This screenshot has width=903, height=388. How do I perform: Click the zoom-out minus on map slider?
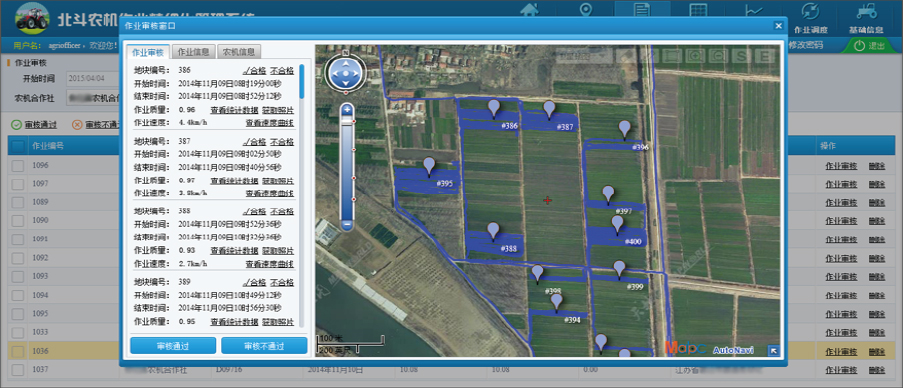[x=347, y=224]
